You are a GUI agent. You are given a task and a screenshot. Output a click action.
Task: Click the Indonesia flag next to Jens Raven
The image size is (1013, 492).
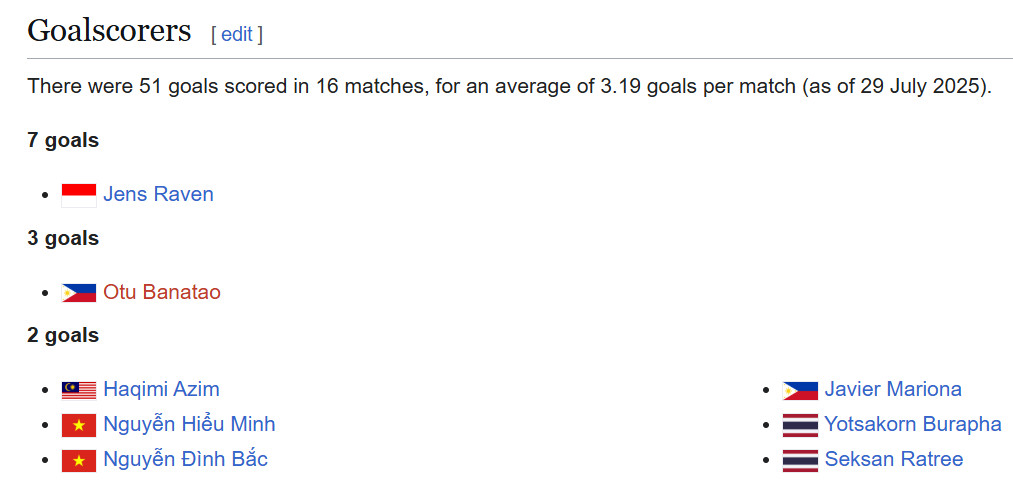click(x=79, y=196)
